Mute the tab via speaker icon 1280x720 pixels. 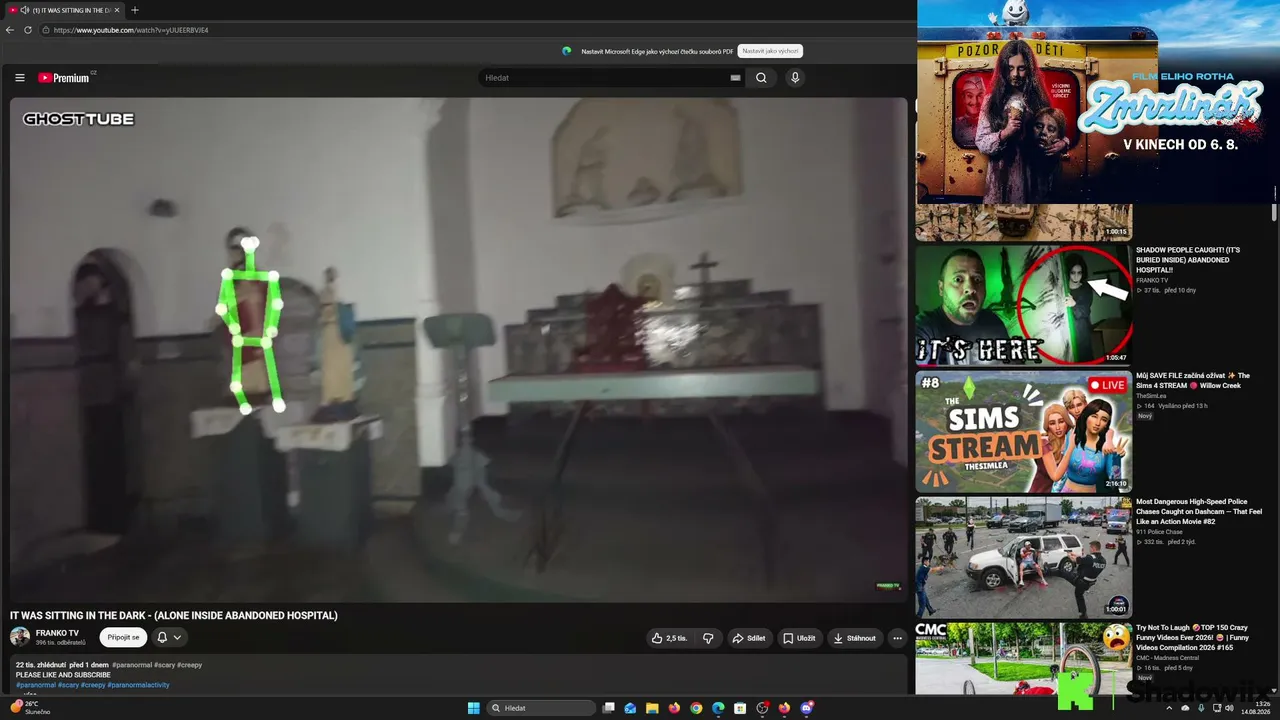tap(24, 10)
